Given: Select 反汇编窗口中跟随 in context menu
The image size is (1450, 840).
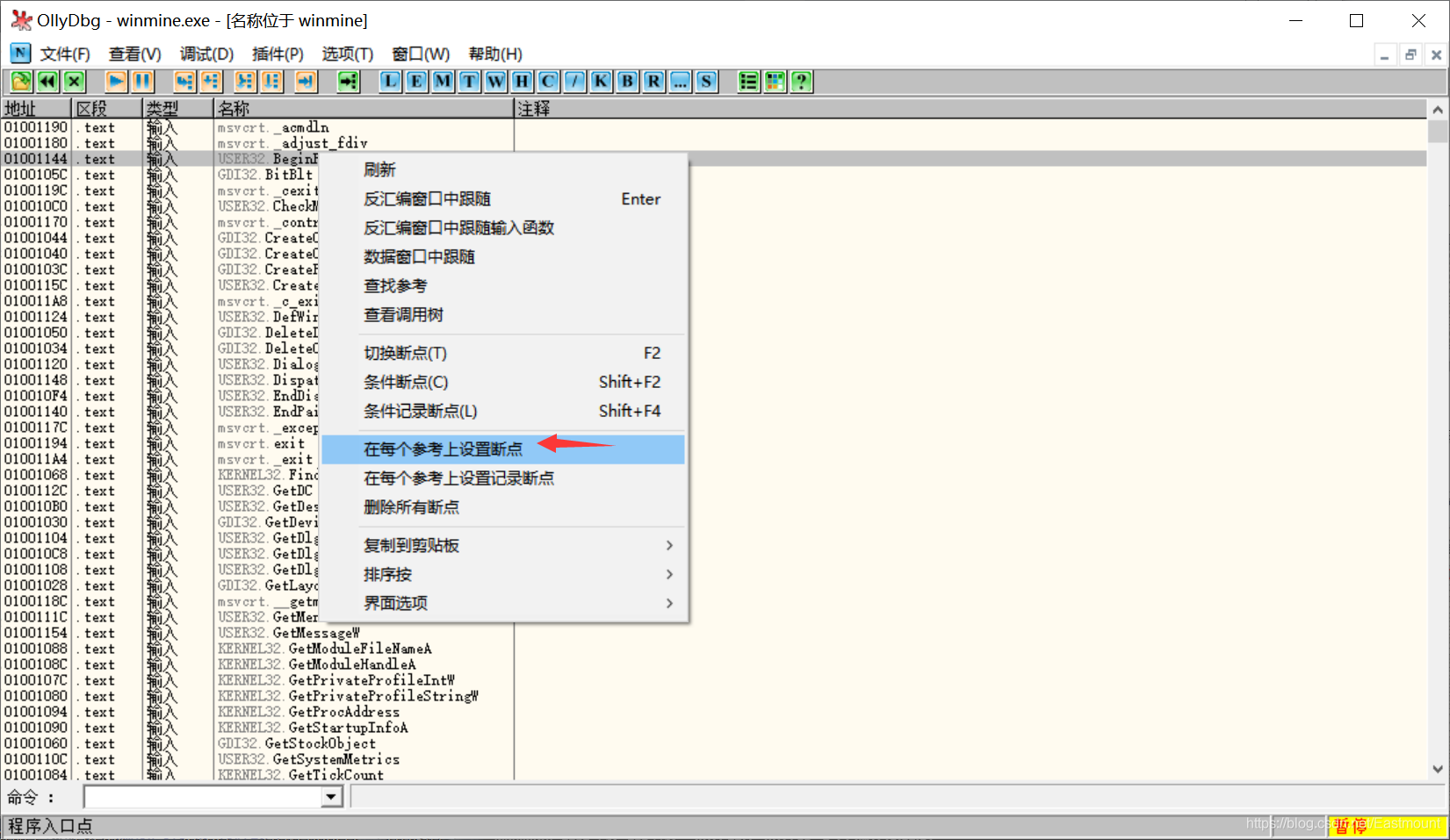Looking at the screenshot, I should point(503,199).
